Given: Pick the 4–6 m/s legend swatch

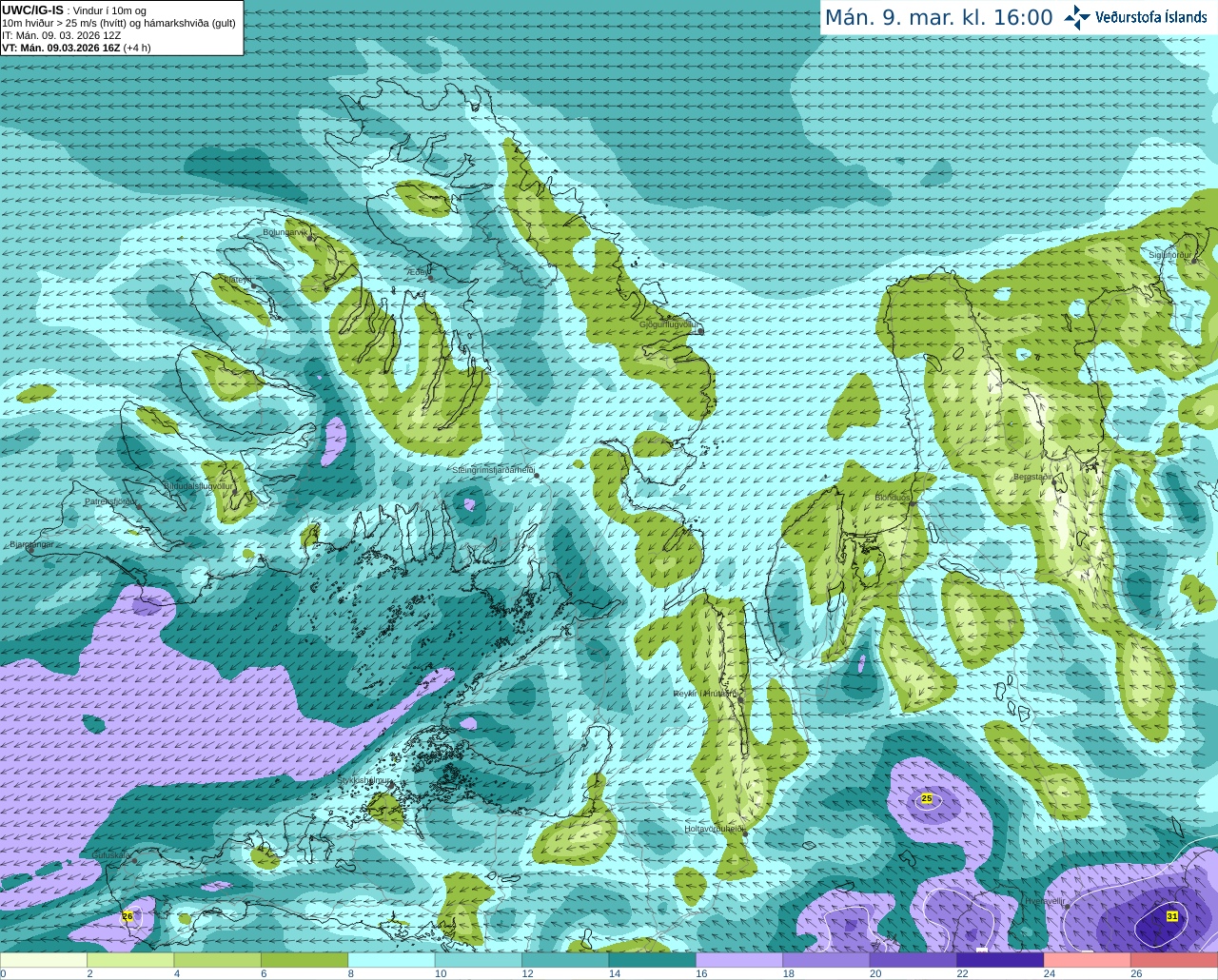Looking at the screenshot, I should coord(218,960).
